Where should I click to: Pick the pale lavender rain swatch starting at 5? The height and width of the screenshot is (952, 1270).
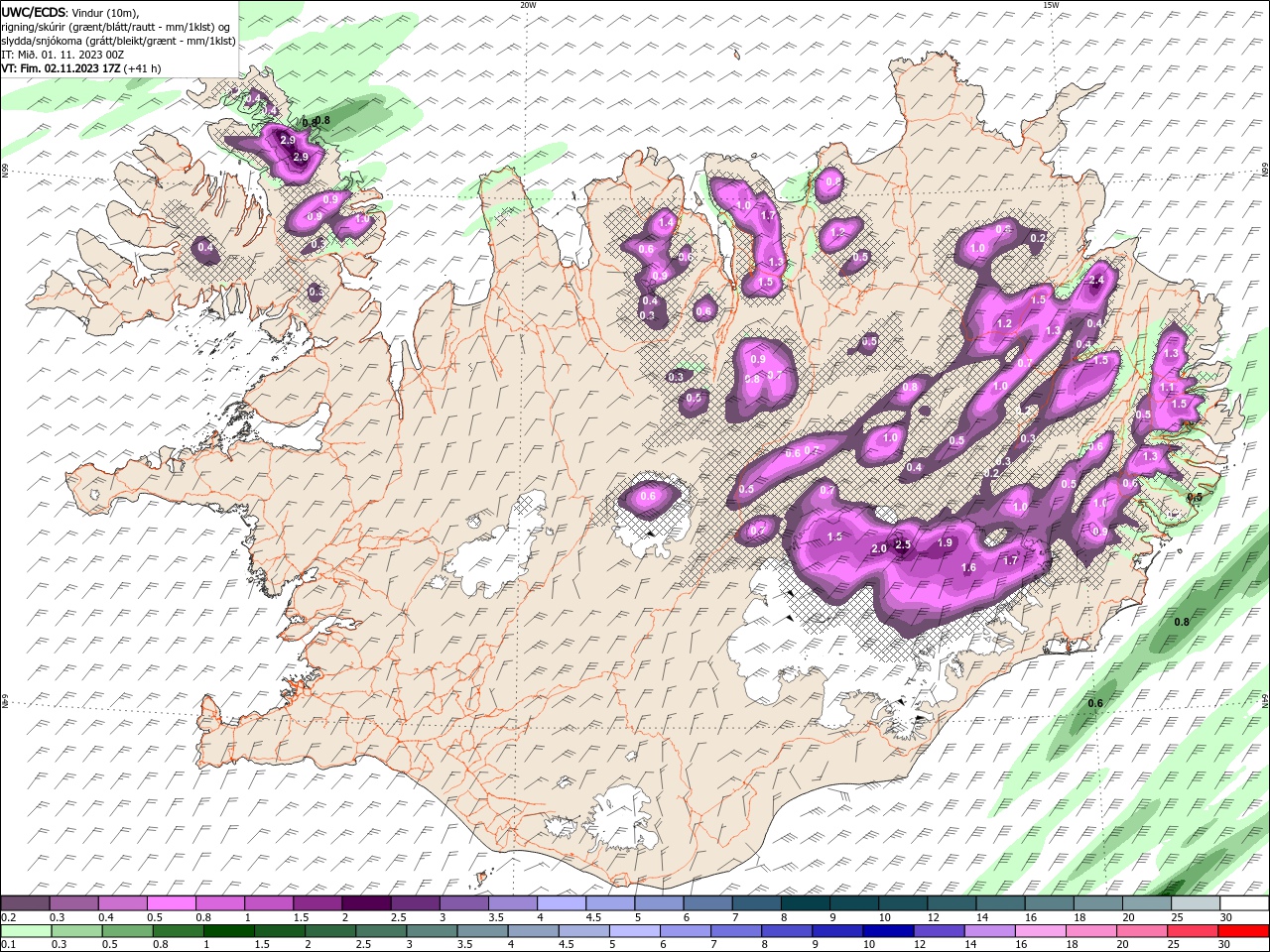[636, 931]
